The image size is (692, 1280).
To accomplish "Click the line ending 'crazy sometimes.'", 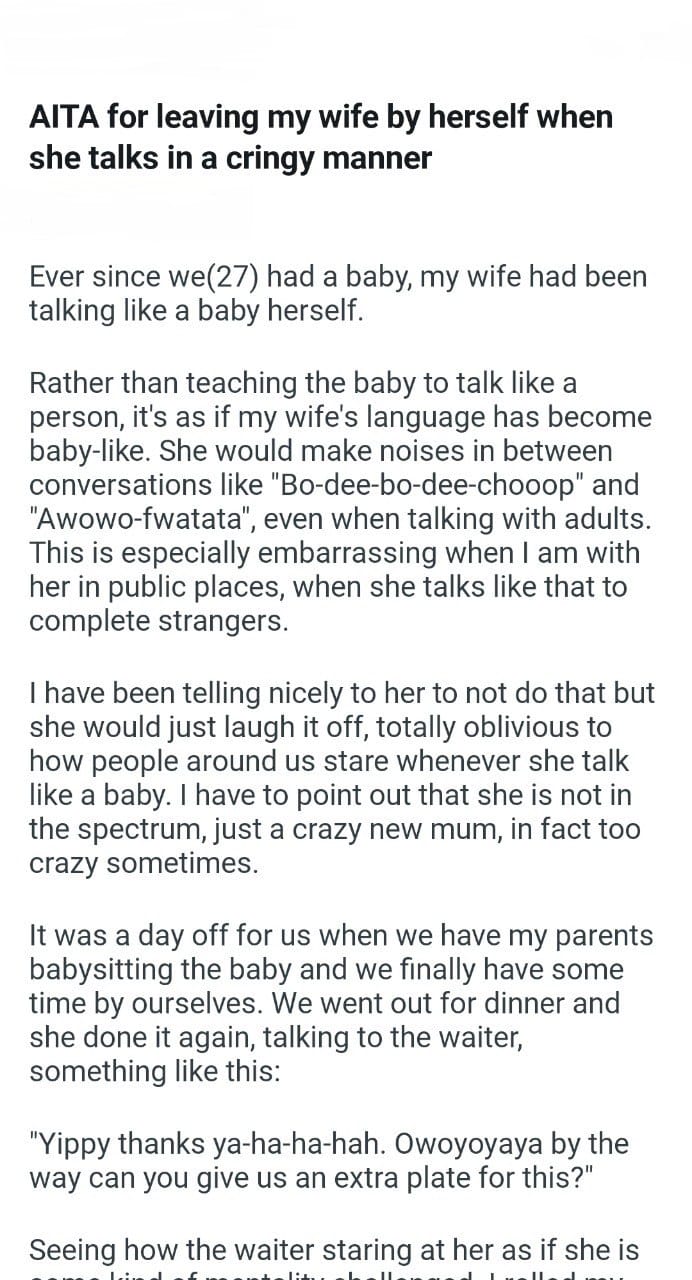I will pos(144,863).
